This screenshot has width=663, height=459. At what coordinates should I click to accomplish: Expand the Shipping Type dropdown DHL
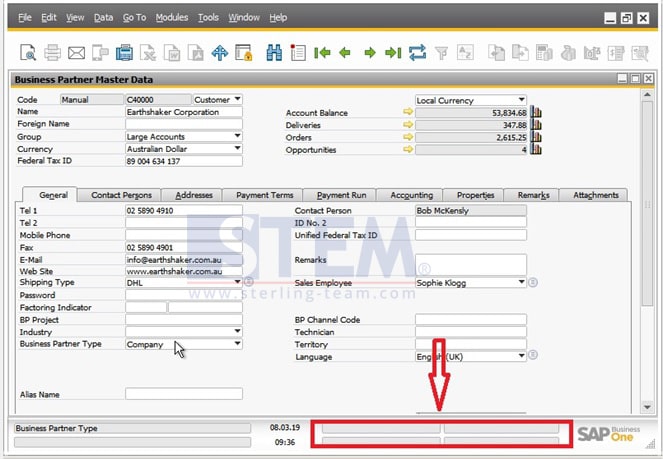[x=238, y=282]
